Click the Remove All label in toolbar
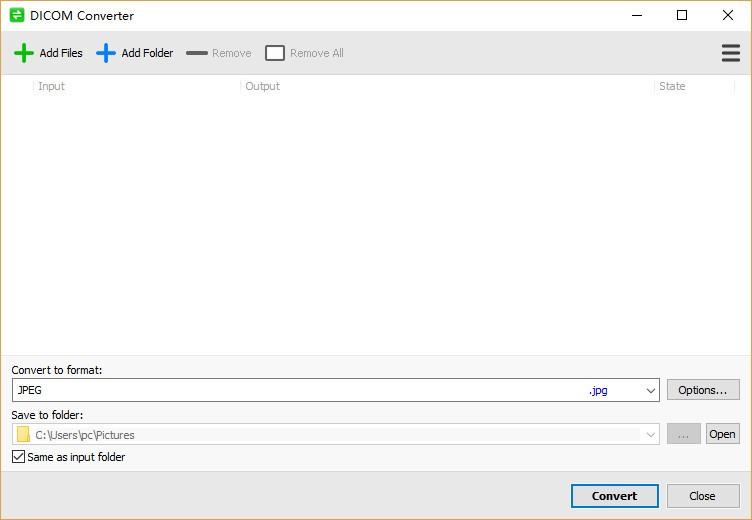Viewport: 752px width, 520px height. 317,53
